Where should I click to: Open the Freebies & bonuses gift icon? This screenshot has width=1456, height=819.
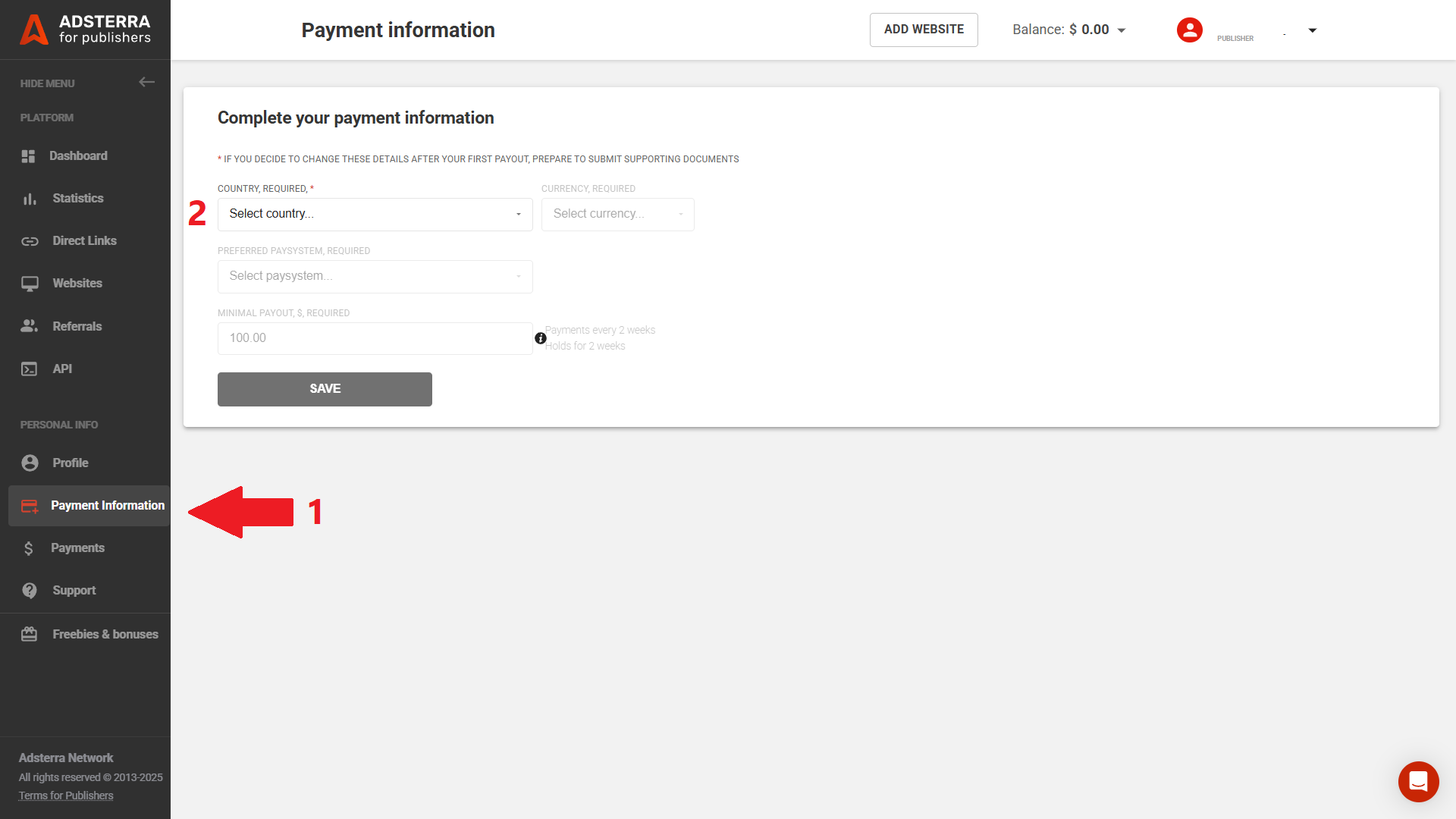29,634
